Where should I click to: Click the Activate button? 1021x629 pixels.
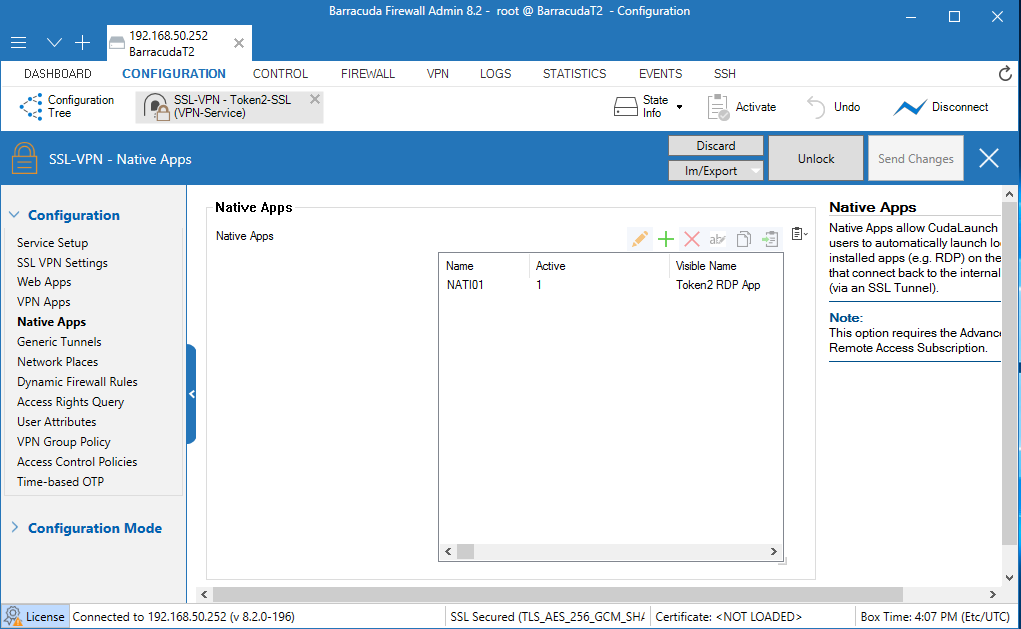742,107
